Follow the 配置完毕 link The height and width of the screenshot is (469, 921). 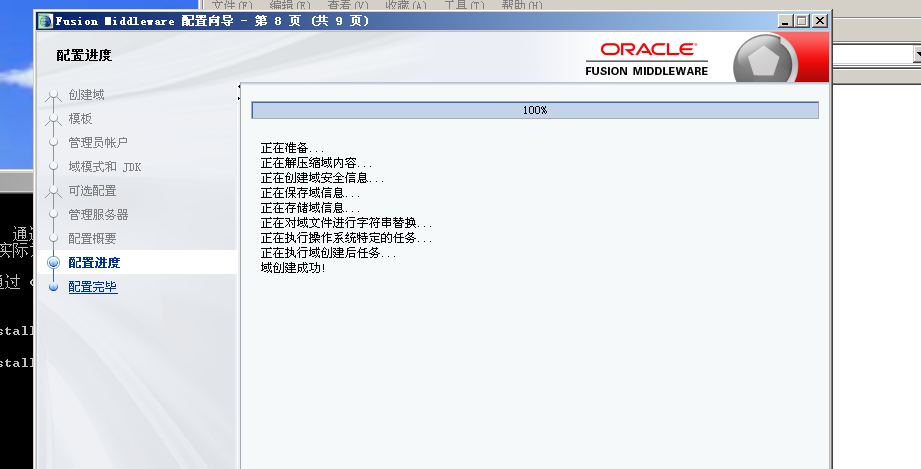pos(93,287)
